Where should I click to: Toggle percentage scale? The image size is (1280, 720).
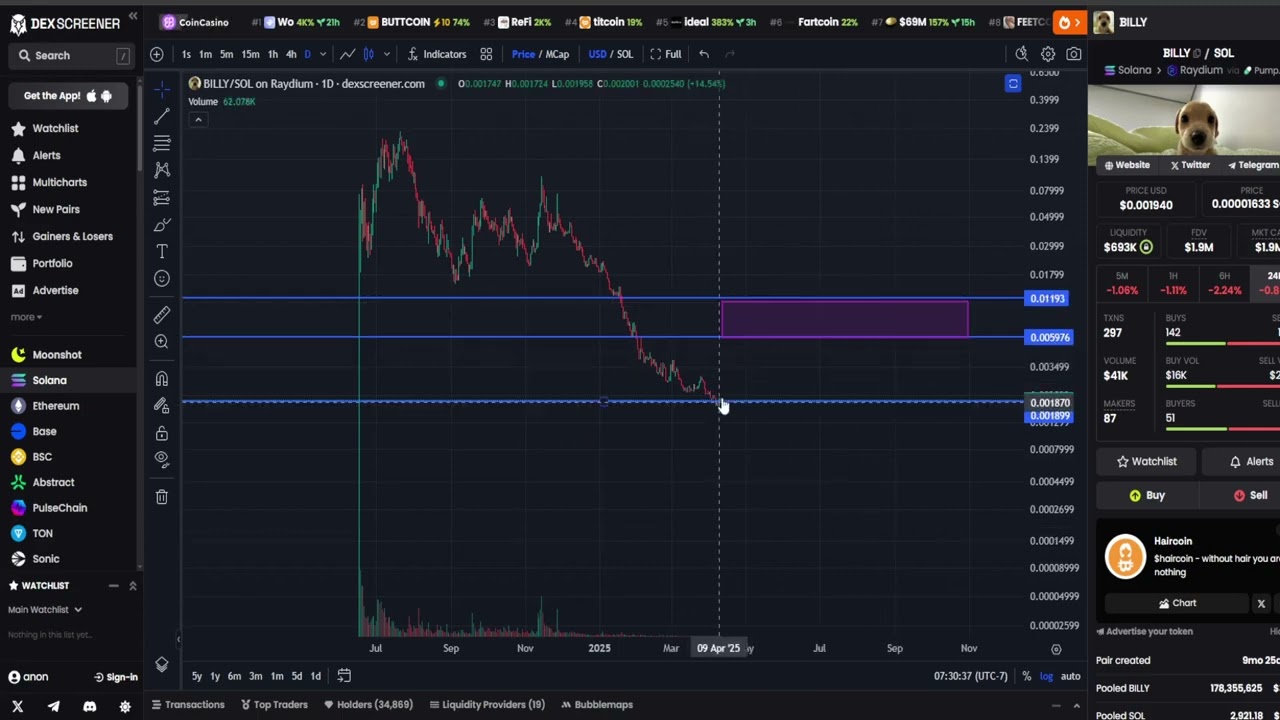point(1026,676)
